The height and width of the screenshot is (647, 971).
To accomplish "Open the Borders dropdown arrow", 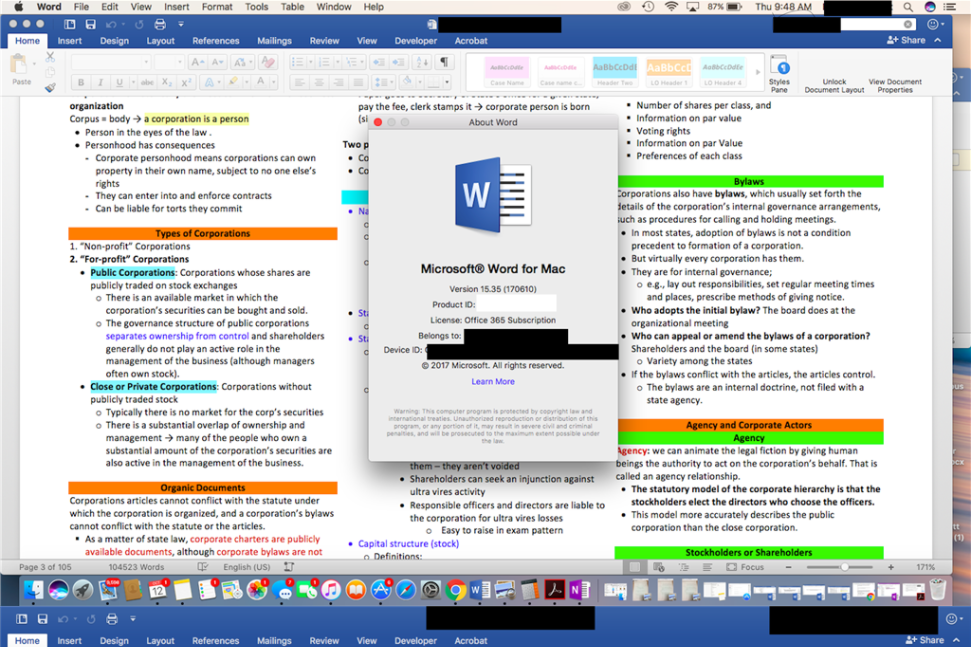I will click(x=446, y=82).
